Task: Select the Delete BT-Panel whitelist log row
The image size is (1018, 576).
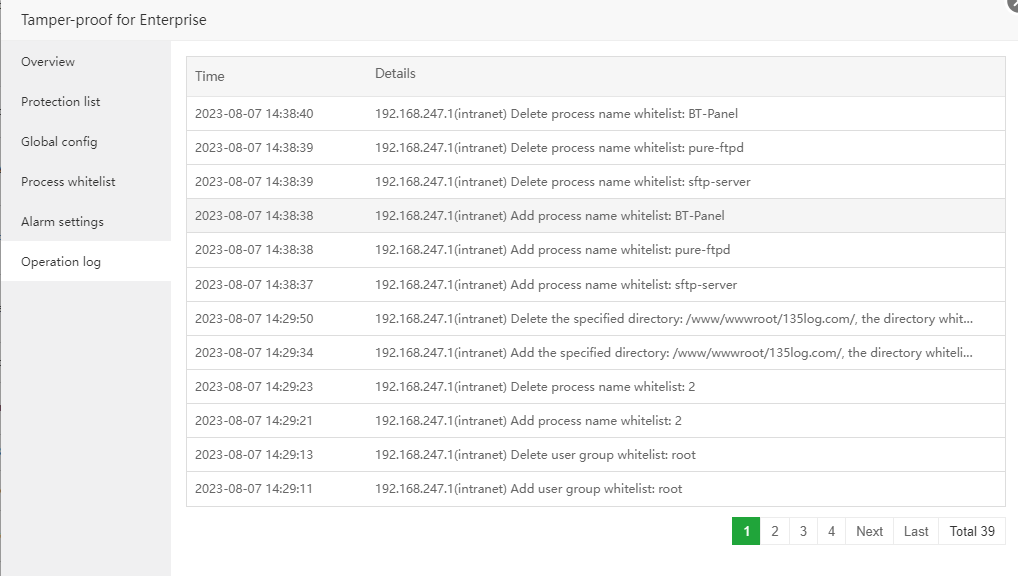Action: [x=556, y=114]
